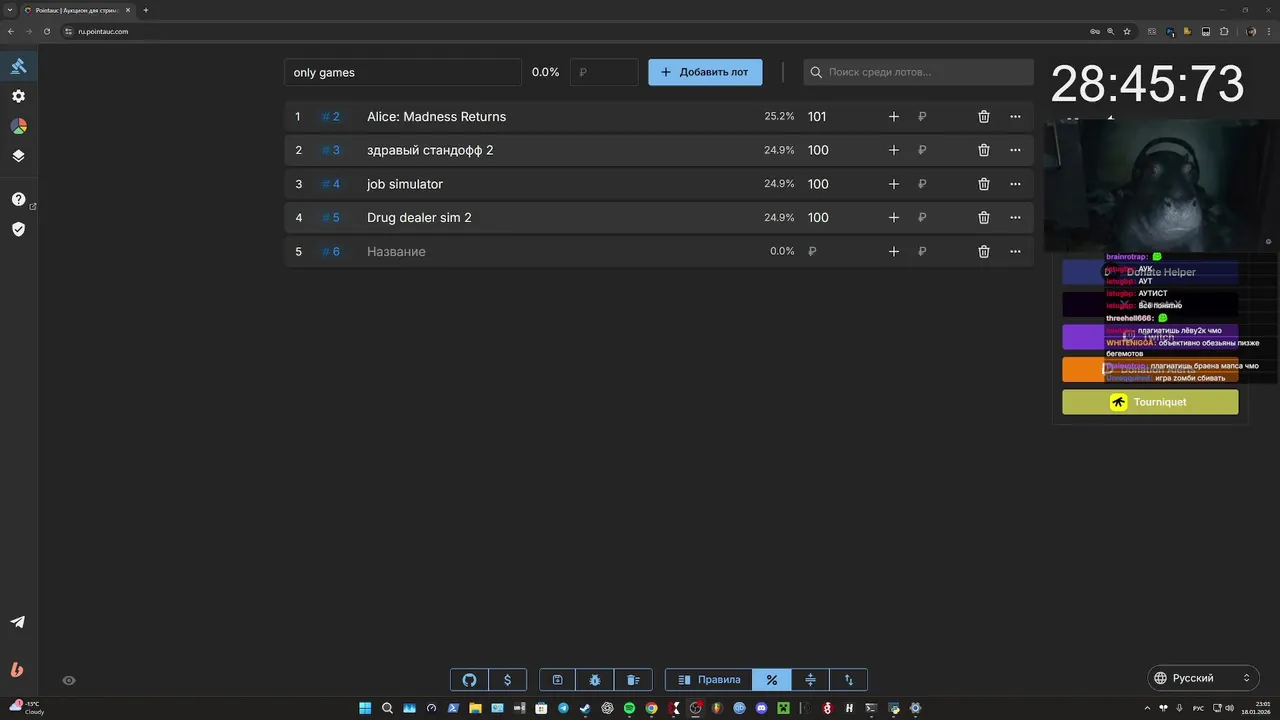Click the bug report icon in bottom toolbar

(x=595, y=680)
